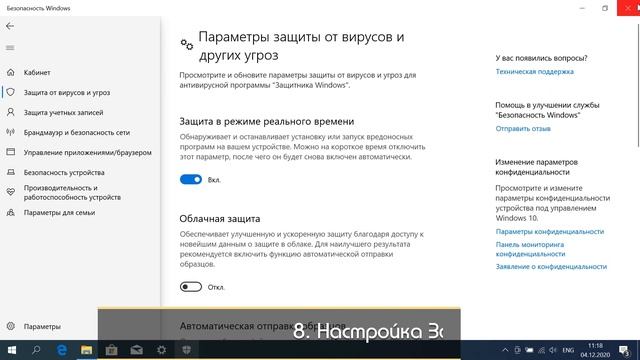The width and height of the screenshot is (640, 360).
Task: Click the Облачная защита heading
Action: click(x=220, y=219)
